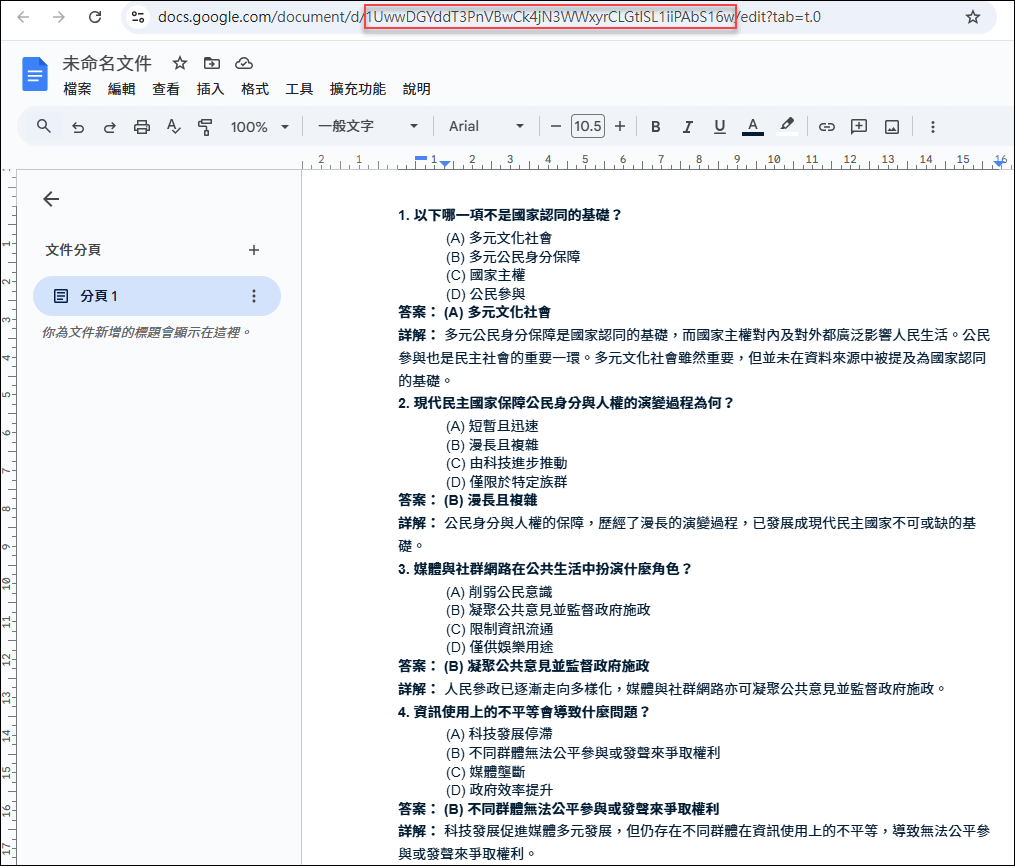1015x866 pixels.
Task: Click the font size field showing 10.5
Action: point(588,126)
